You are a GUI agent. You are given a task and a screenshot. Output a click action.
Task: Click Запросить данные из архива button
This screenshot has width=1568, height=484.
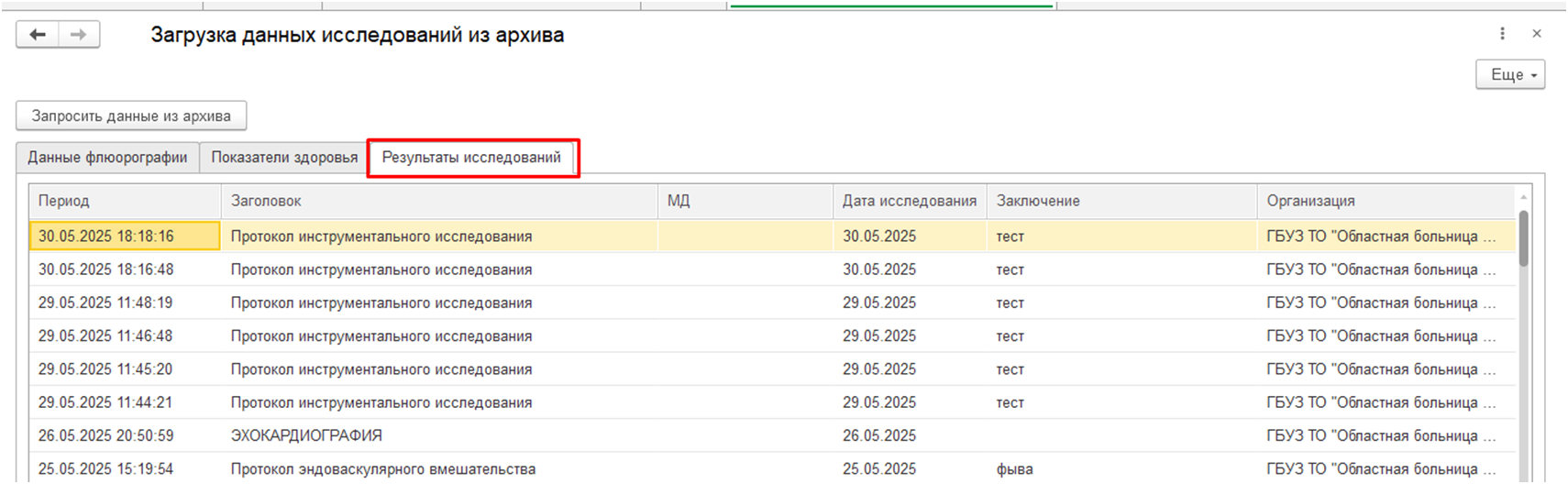tap(131, 116)
